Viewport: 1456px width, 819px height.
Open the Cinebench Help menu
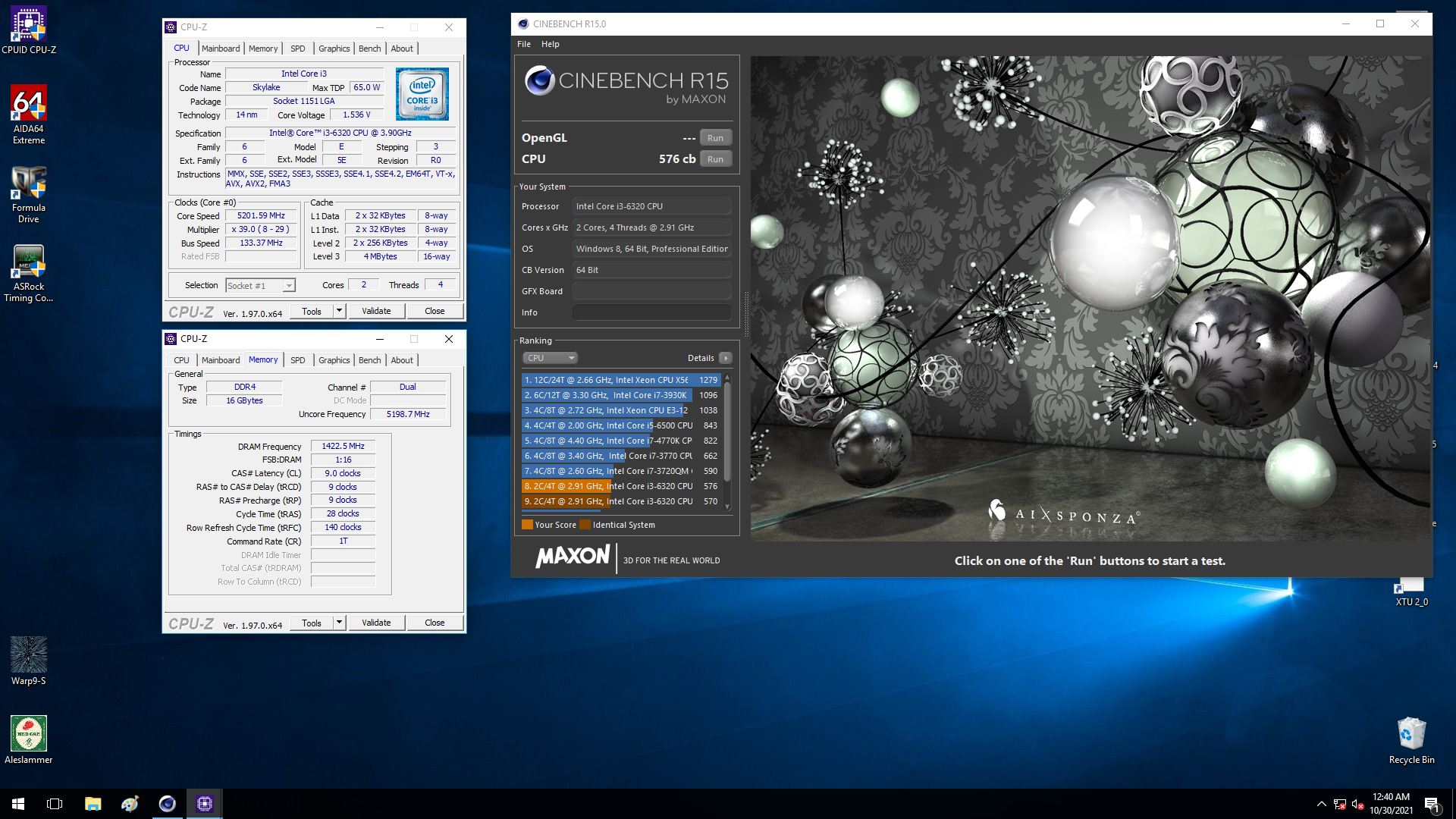point(551,44)
